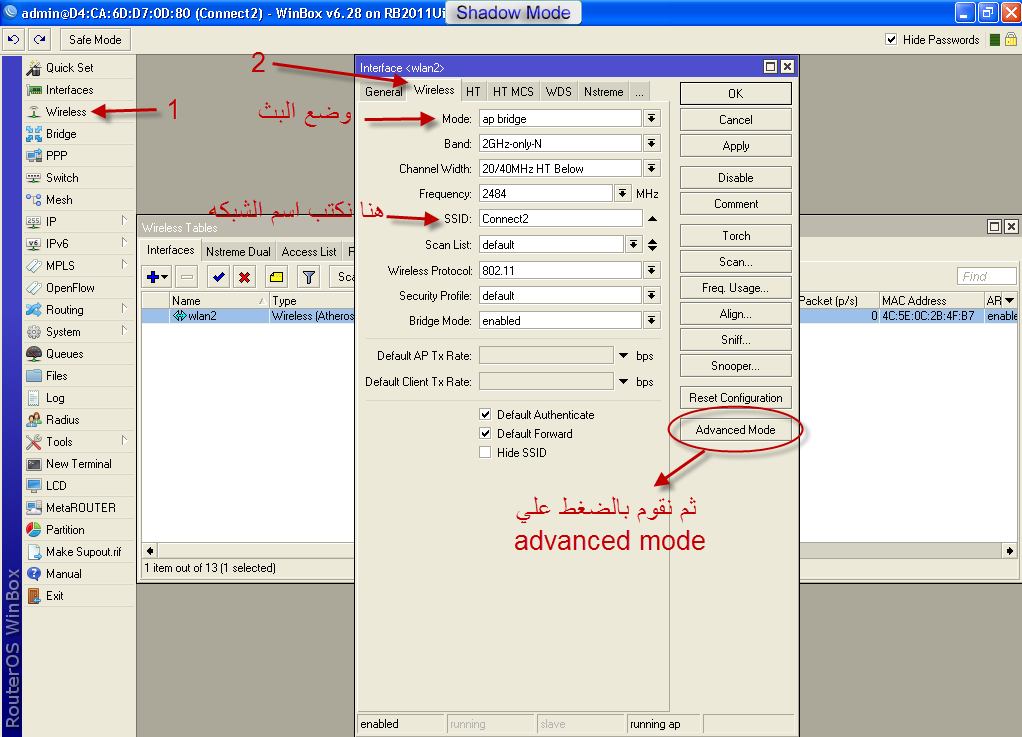The image size is (1022, 737).
Task: Click the Undo arrow icon in toolbar
Action: tap(13, 40)
